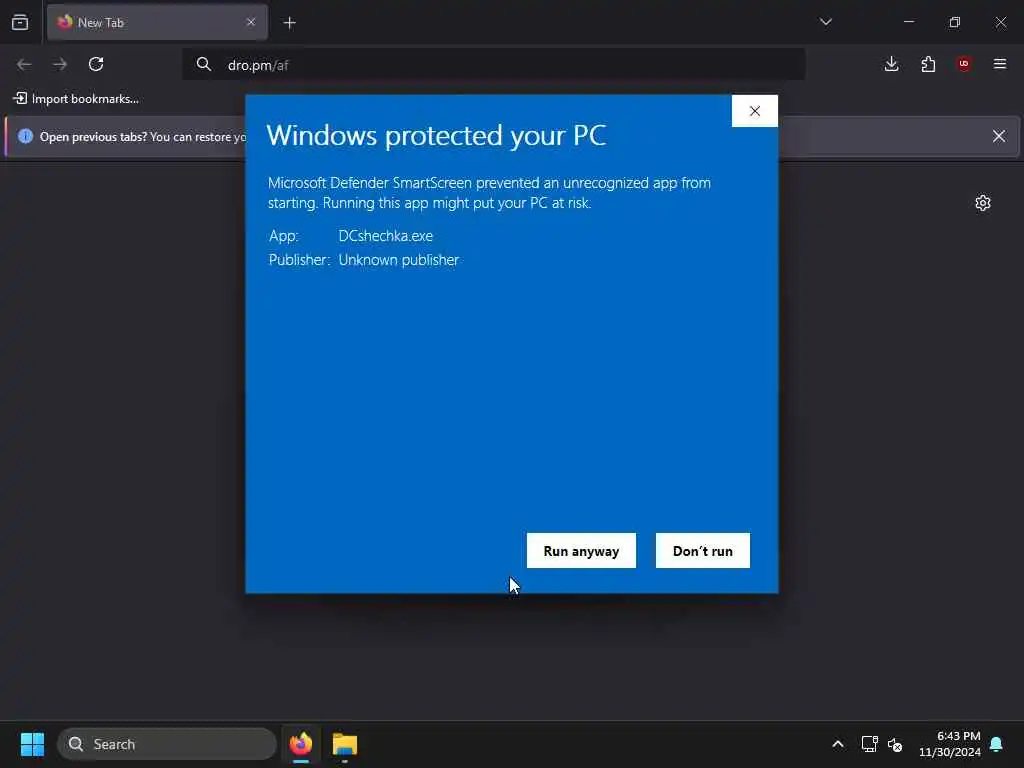Open Firefox View icon in tab strip
This screenshot has height=768, width=1024.
pyautogui.click(x=20, y=22)
